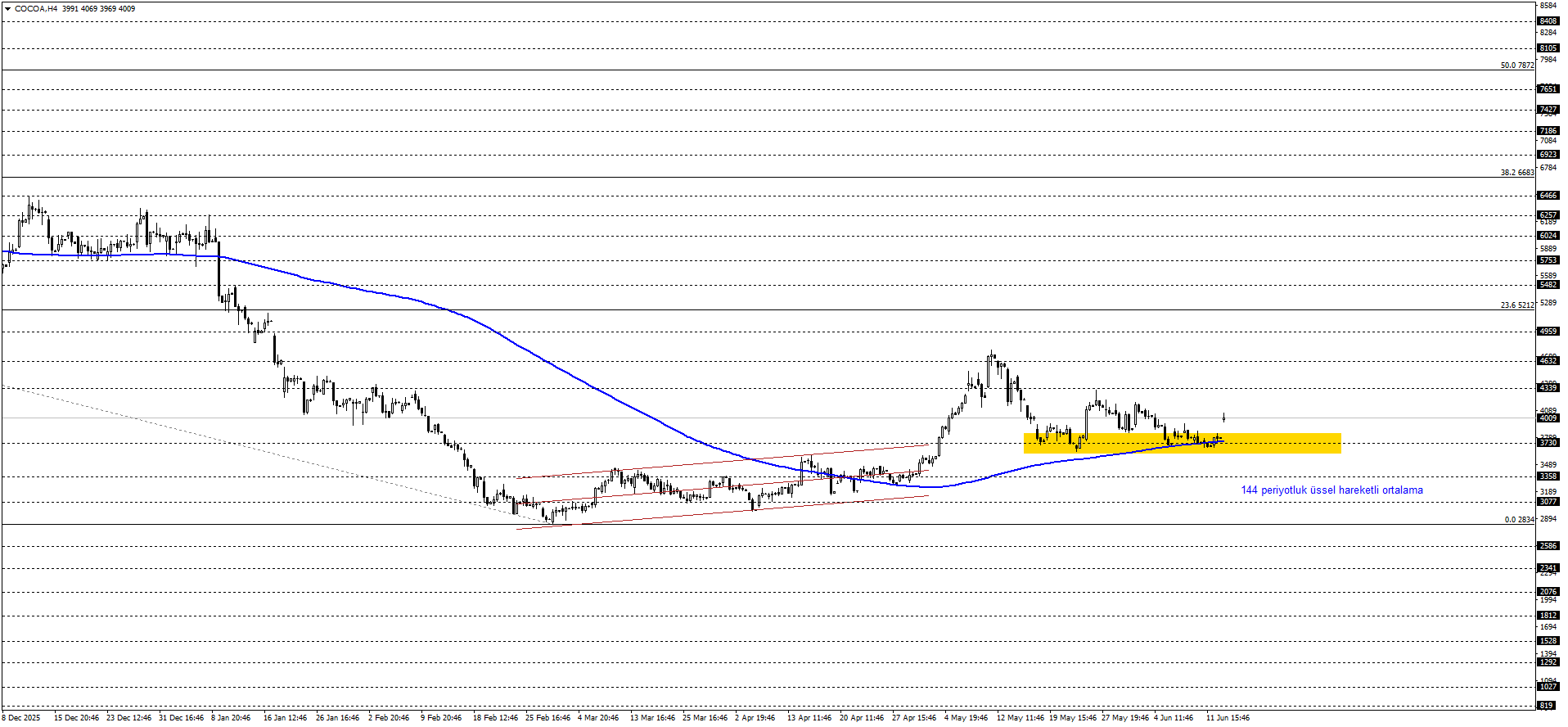This screenshot has height=727, width=1568.
Task: Click the 13 Apr 11:46 date label
Action: [x=809, y=718]
